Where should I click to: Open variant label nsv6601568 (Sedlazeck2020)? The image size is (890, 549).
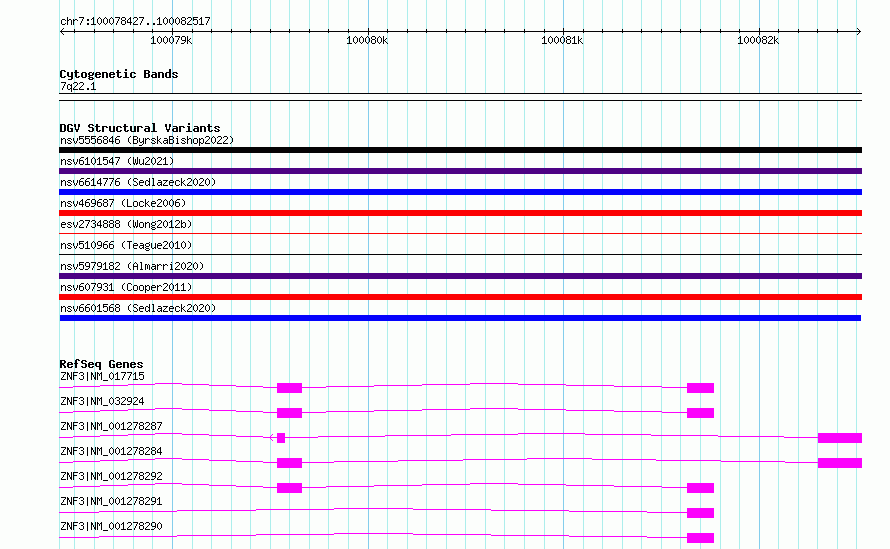tap(138, 308)
